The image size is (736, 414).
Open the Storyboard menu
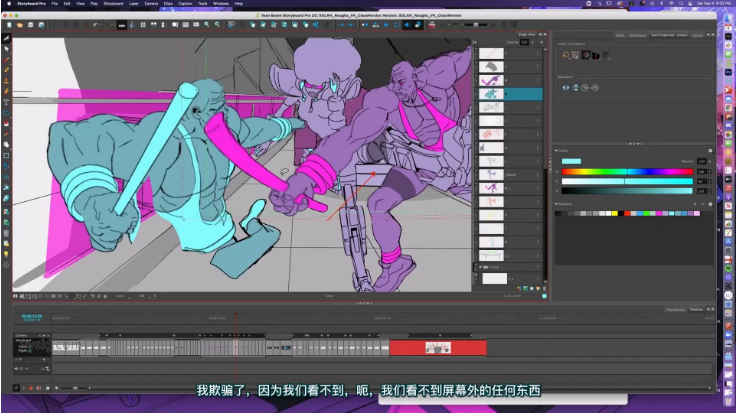coord(113,4)
